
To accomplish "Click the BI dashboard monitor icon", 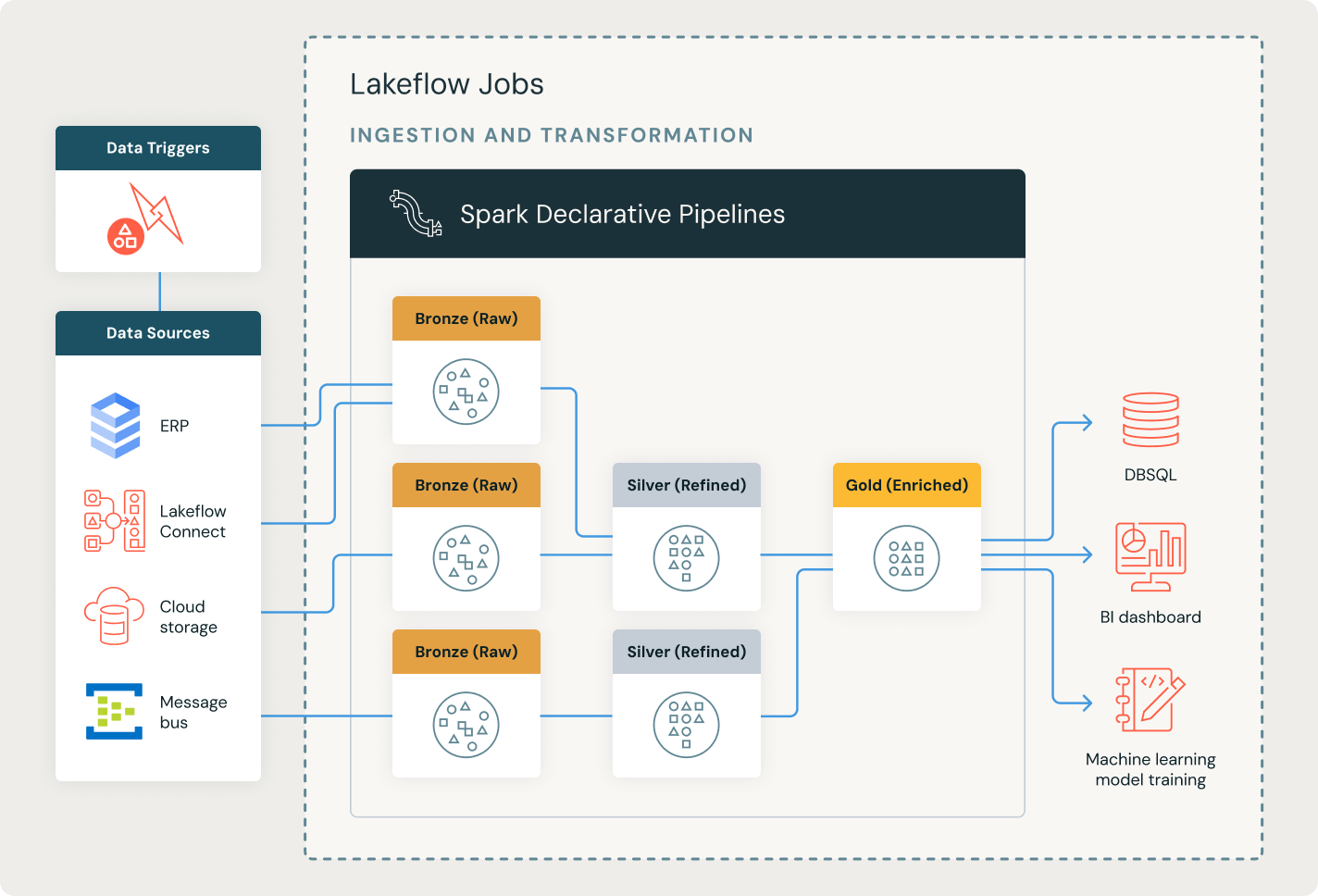I will click(1150, 556).
